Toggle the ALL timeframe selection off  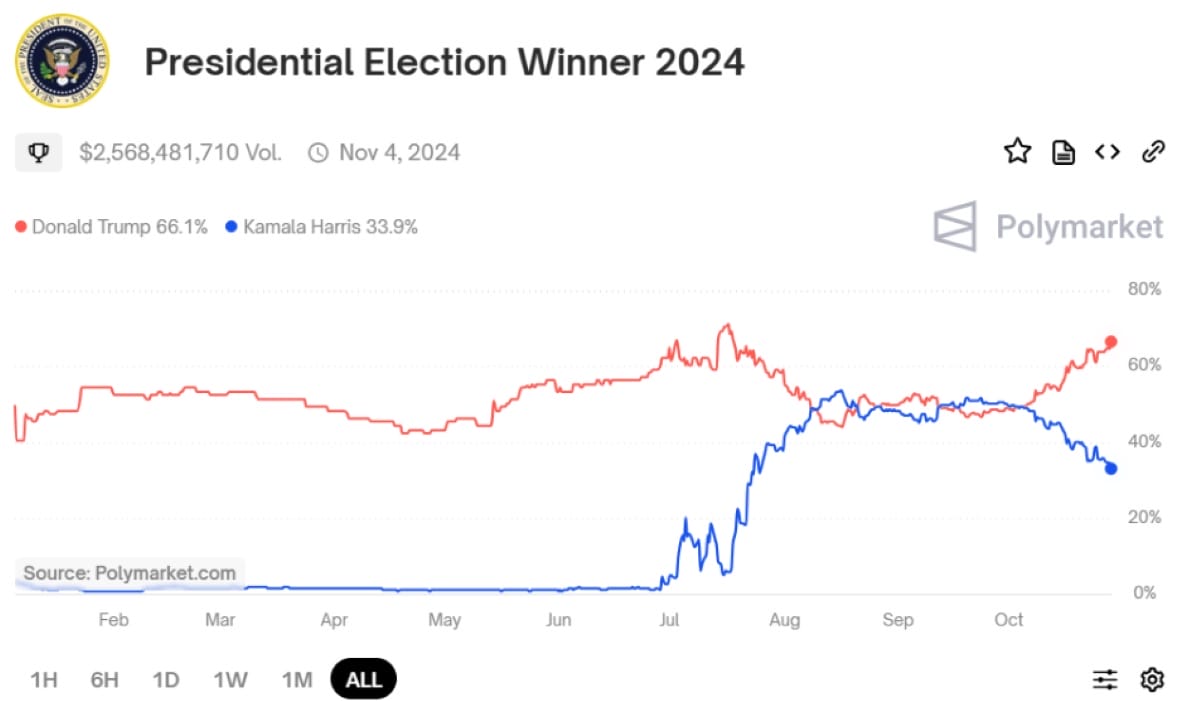(363, 679)
